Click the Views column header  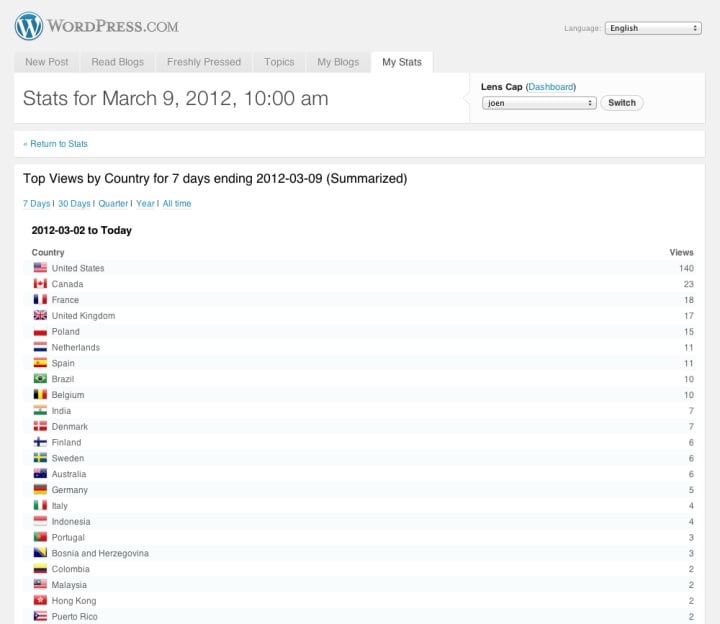pyautogui.click(x=681, y=253)
